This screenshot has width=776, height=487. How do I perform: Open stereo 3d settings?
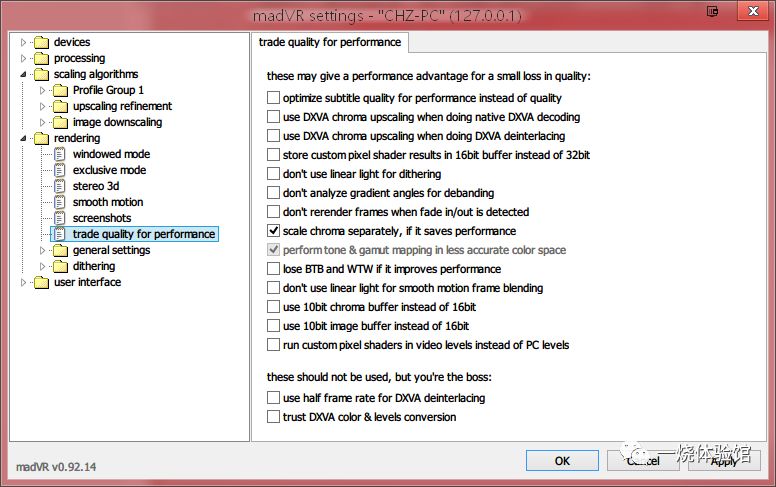coord(96,186)
